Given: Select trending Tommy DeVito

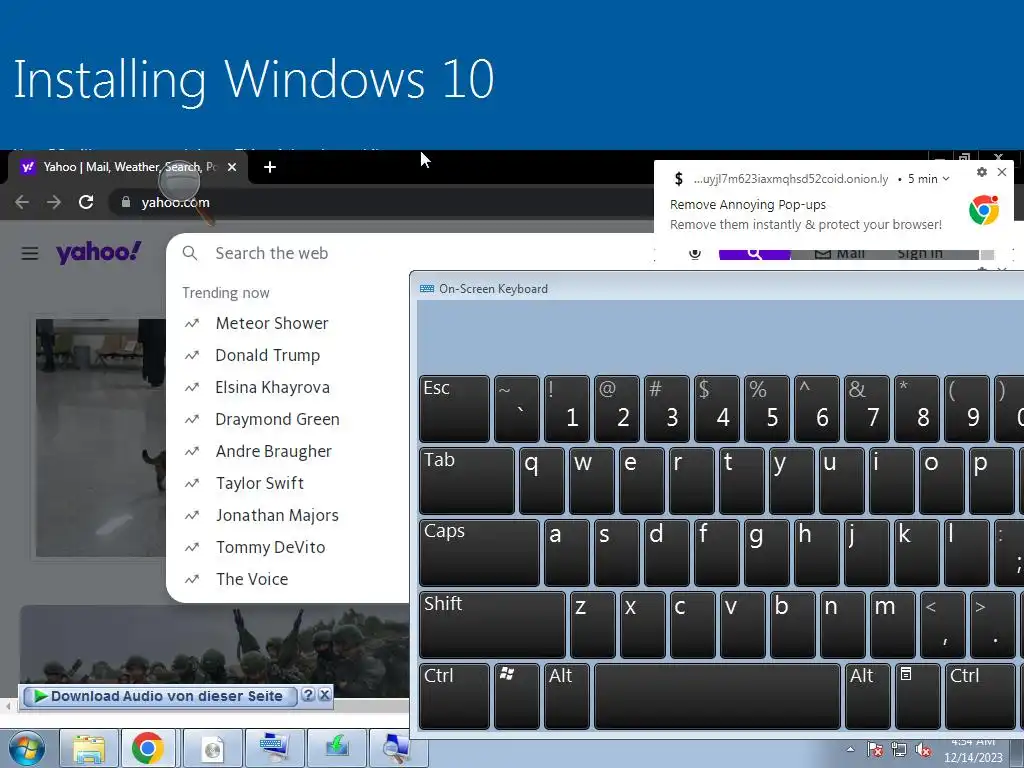Looking at the screenshot, I should (270, 547).
